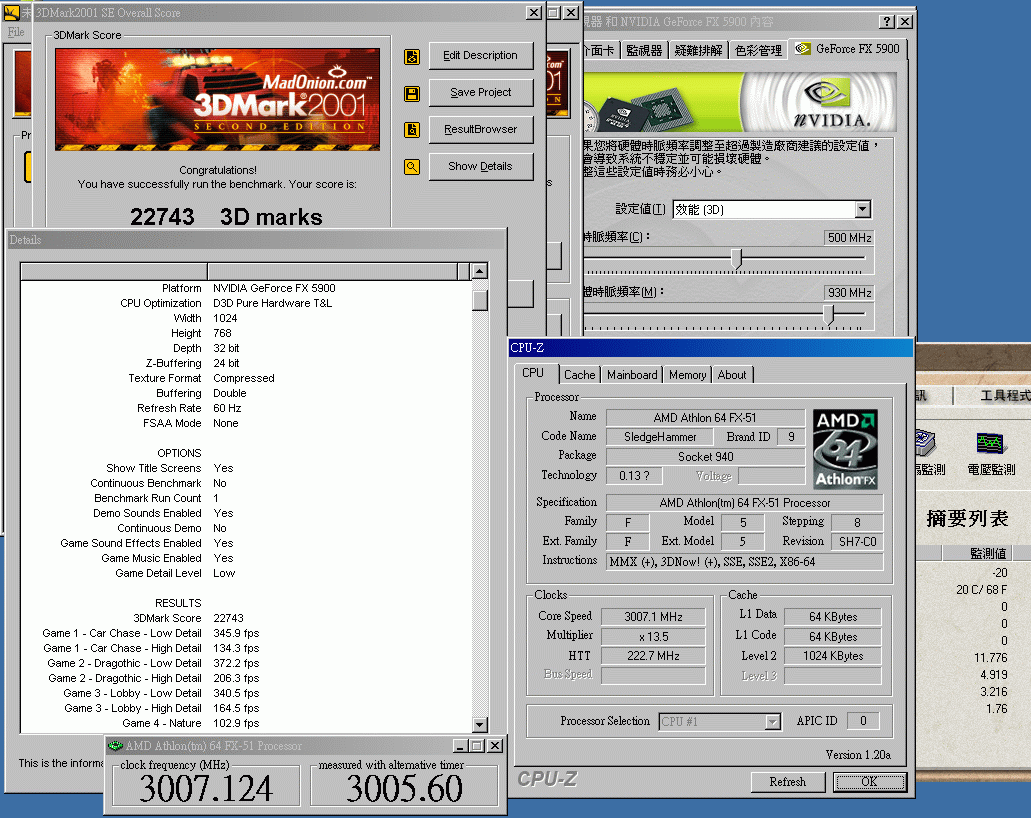Click the clock frequency window's title bar icon
Viewport: 1031px width, 818px height.
(116, 746)
